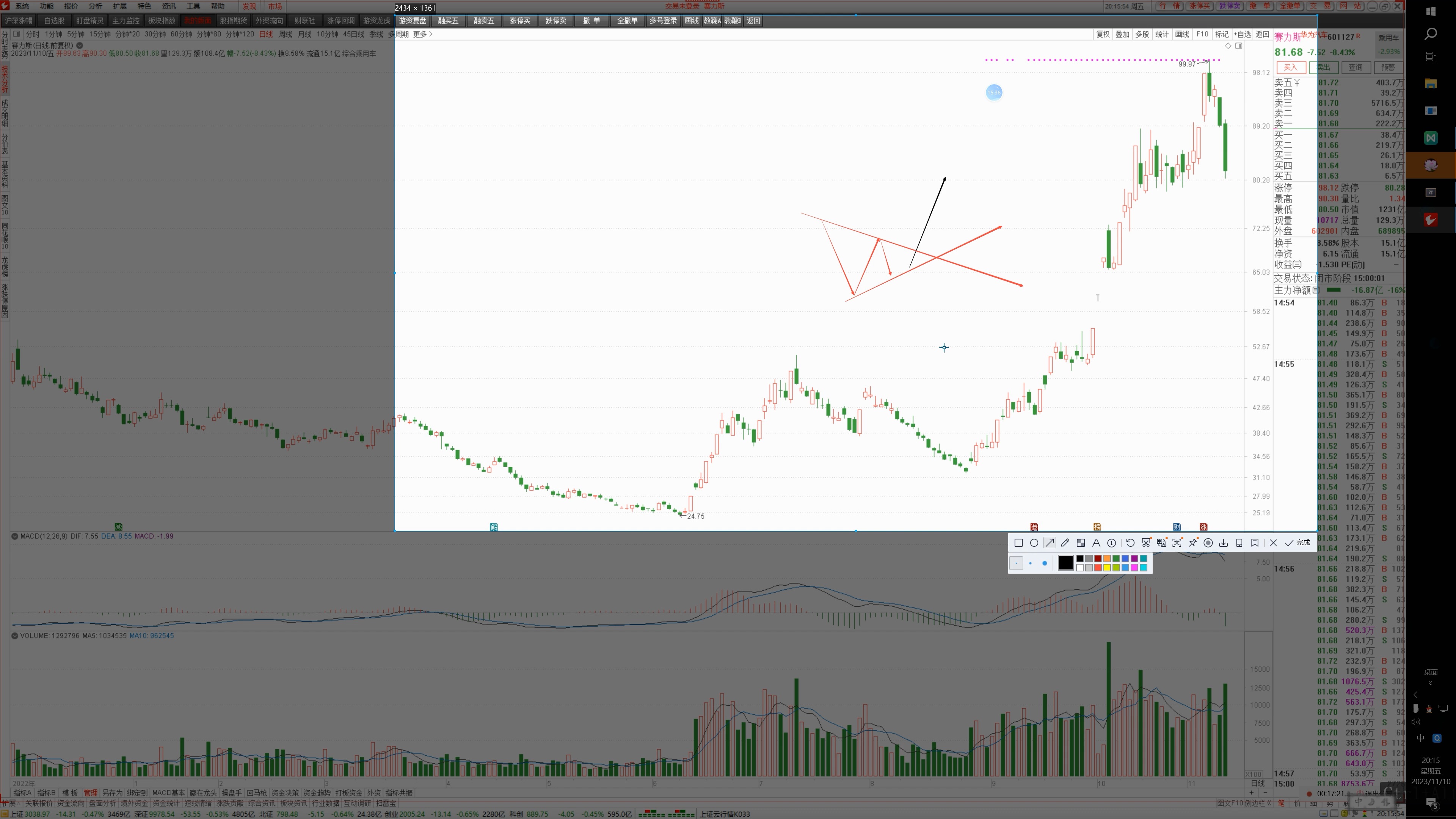Click 完成 to finish screenshot
Image resolution: width=1456 pixels, height=819 pixels.
pyautogui.click(x=1297, y=543)
